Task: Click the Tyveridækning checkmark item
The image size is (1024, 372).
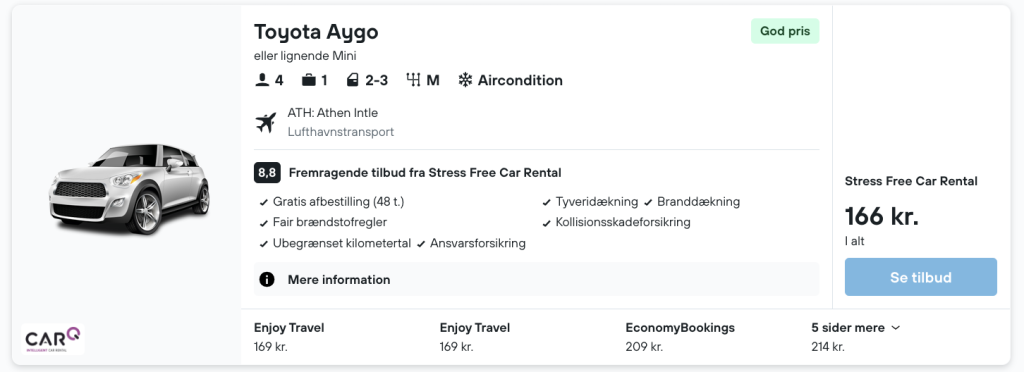Action: (590, 202)
